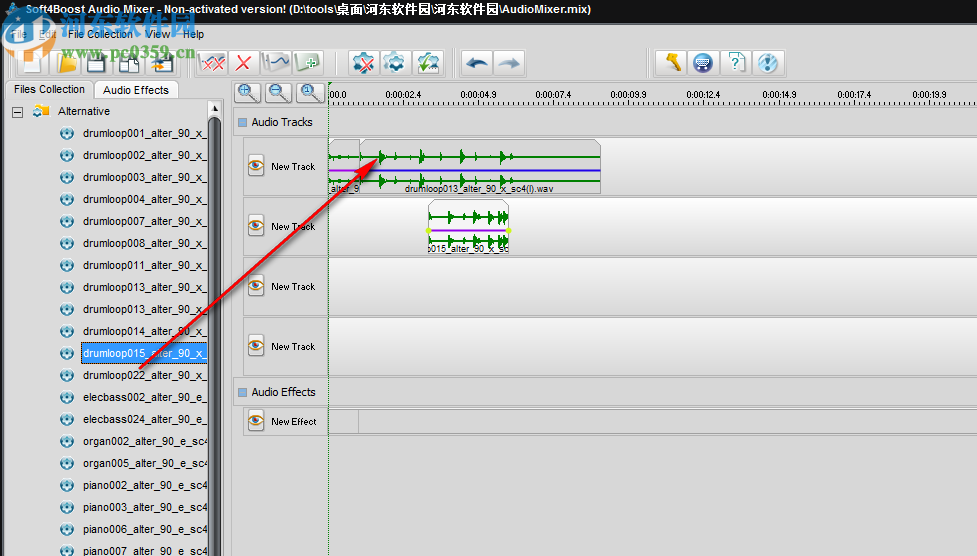Click the Redo arrow icon
Image resolution: width=977 pixels, height=556 pixels.
[x=509, y=63]
